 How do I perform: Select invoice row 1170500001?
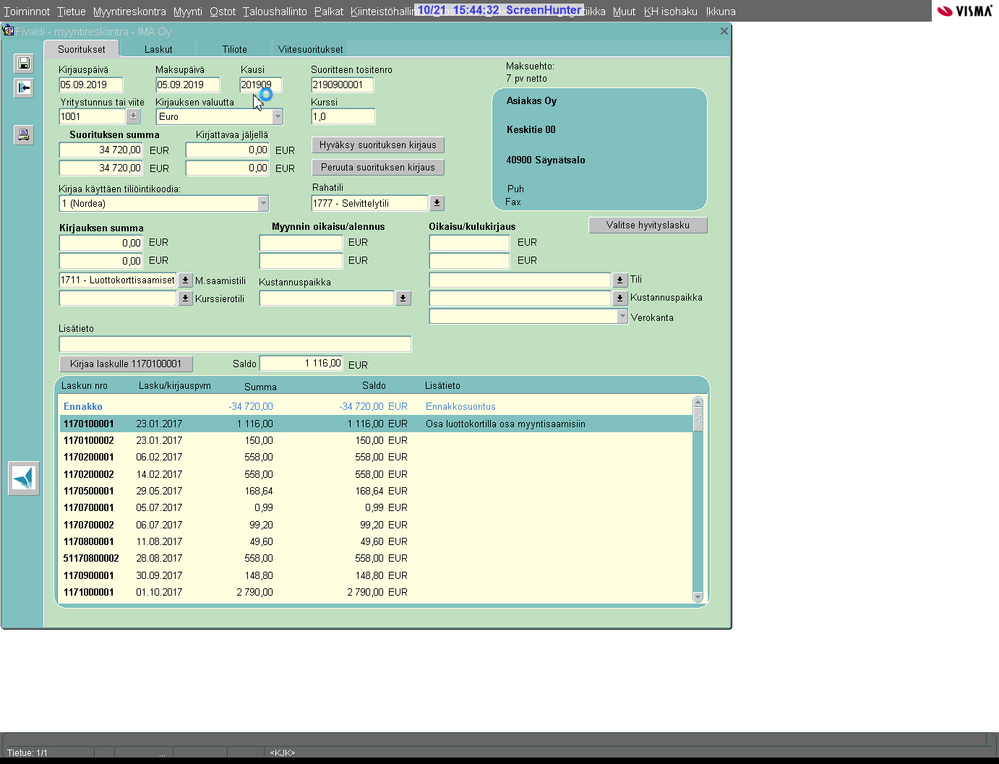click(x=376, y=491)
